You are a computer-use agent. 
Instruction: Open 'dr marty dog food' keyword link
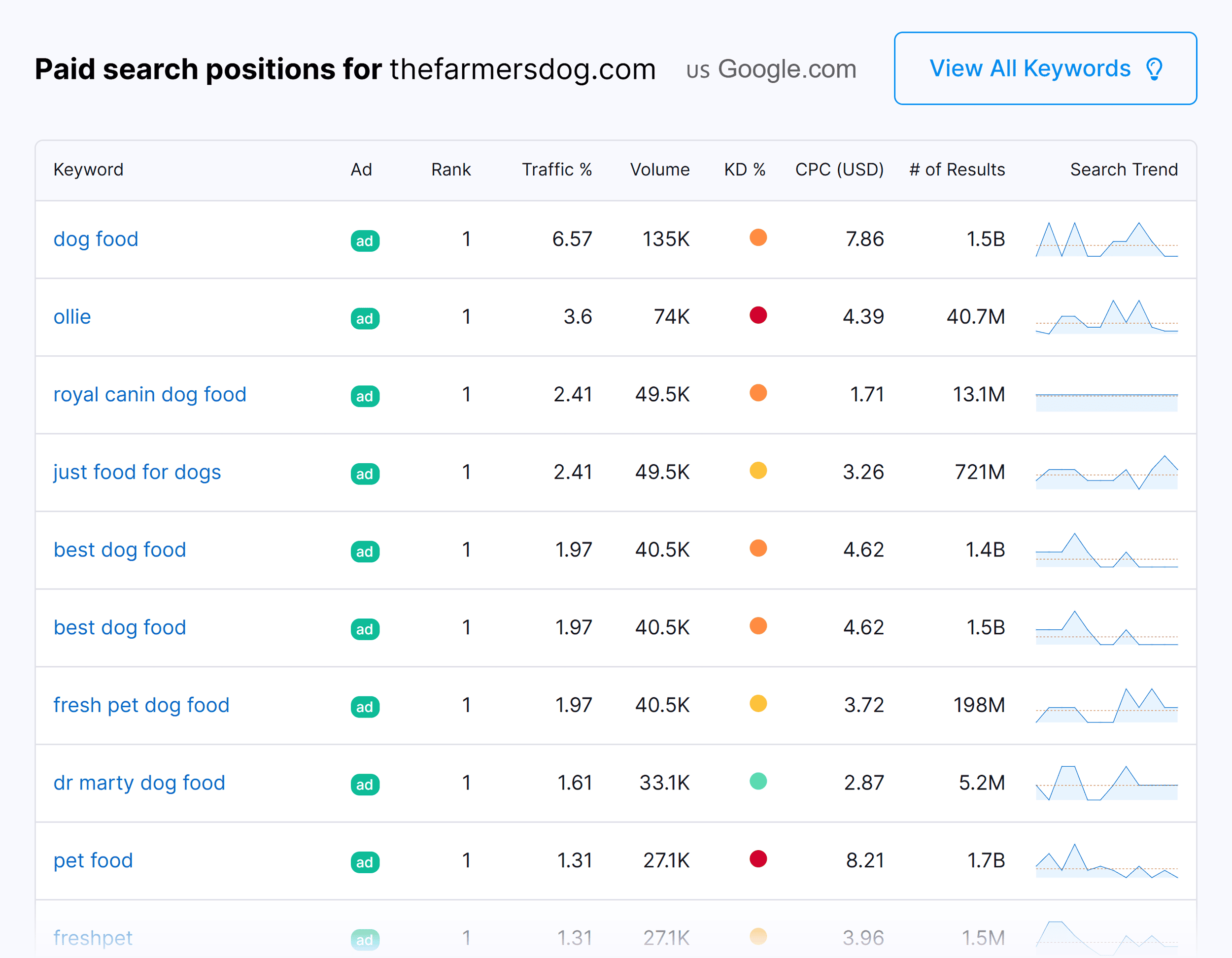pyautogui.click(x=139, y=783)
